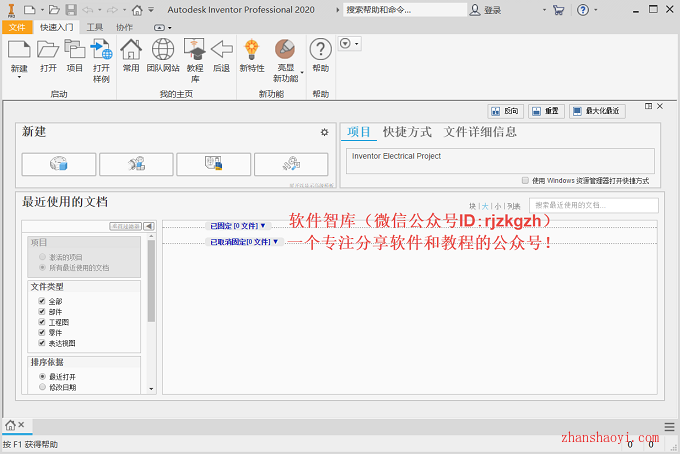Open the 文件 (File) menu tab
The width and height of the screenshot is (680, 454).
17,27
